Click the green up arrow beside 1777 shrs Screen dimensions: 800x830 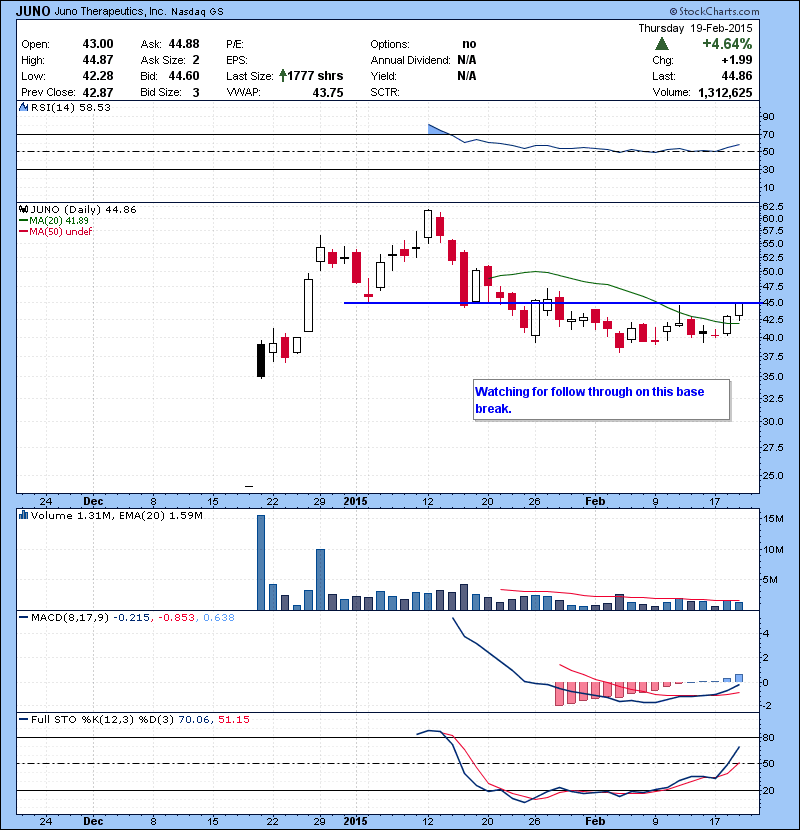click(x=283, y=76)
